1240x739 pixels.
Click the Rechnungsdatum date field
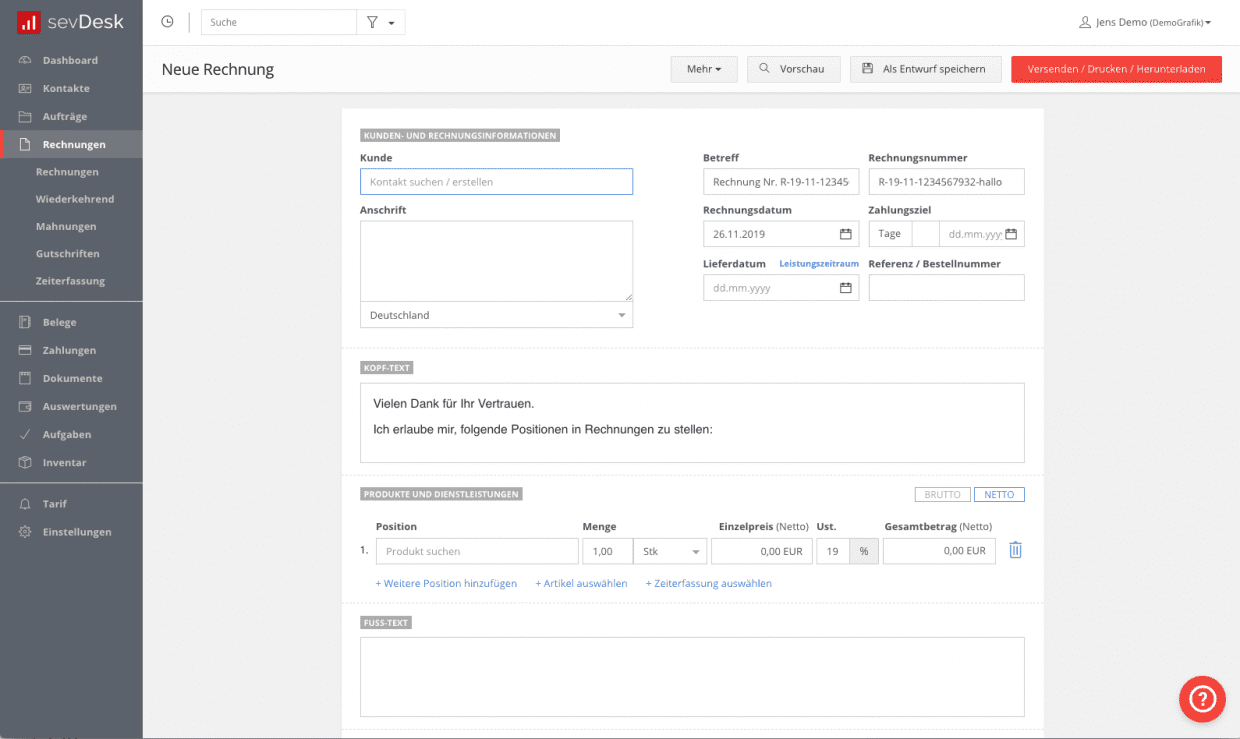tap(781, 234)
